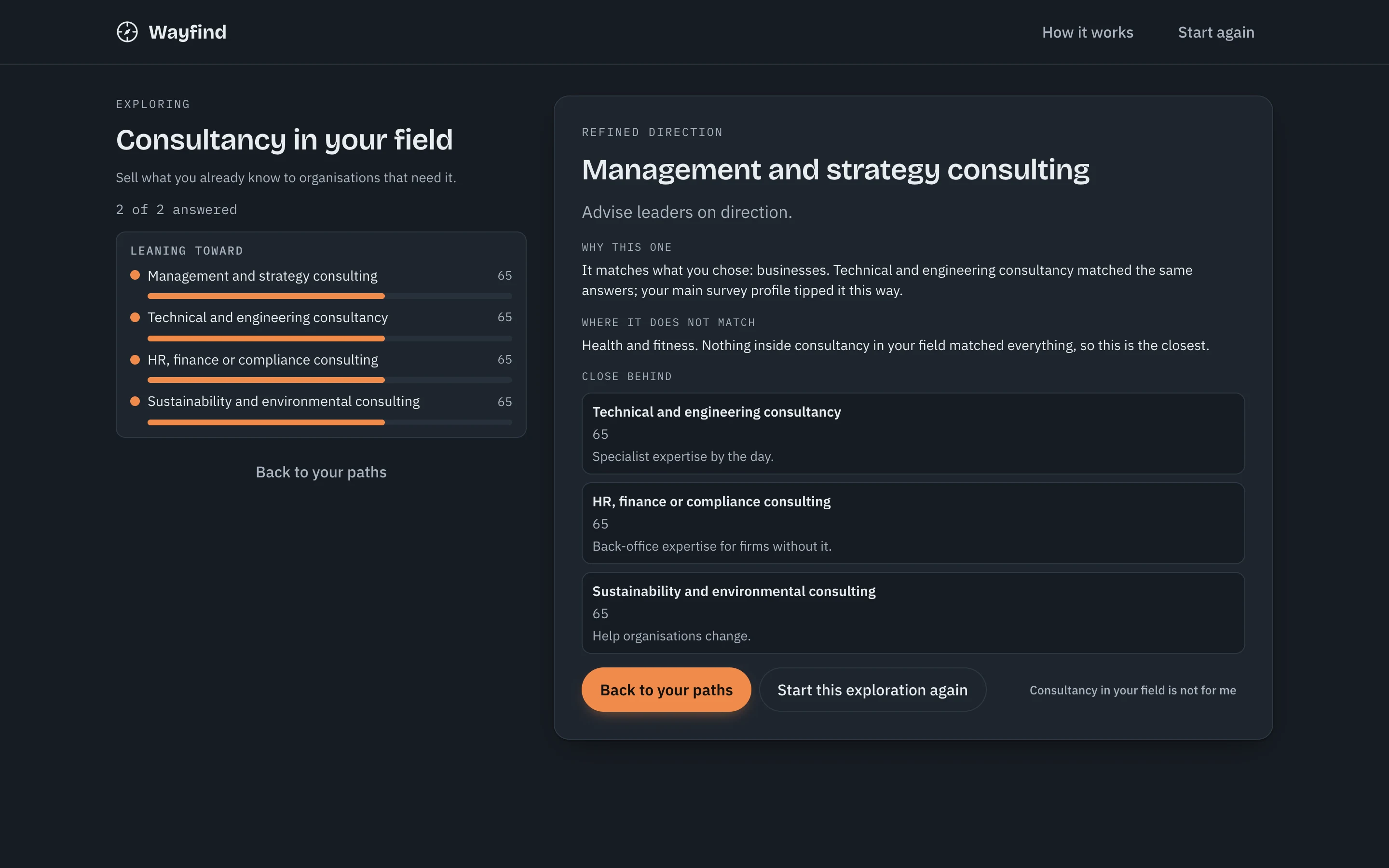Click the orange dot beside HR, finance or compliance
The image size is (1389, 868).
click(135, 360)
